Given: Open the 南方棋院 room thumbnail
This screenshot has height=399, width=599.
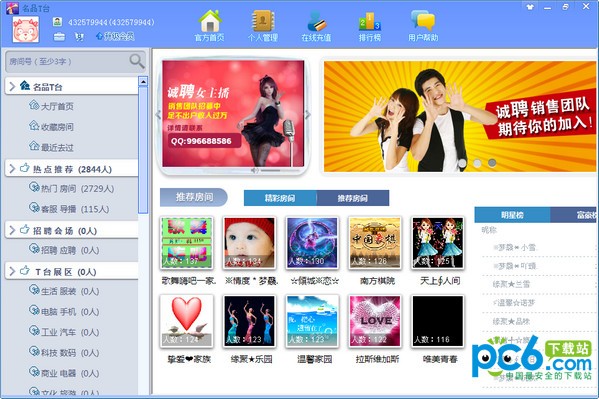Looking at the screenshot, I should point(375,243).
